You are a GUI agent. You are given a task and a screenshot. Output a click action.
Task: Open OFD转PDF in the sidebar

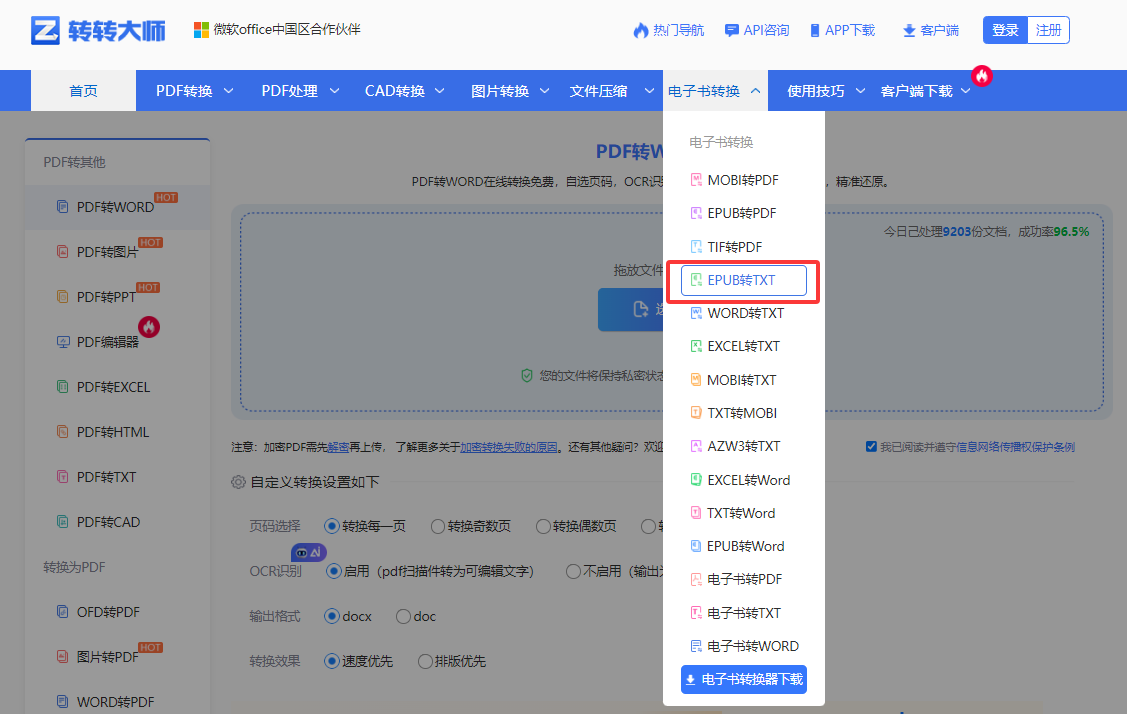pyautogui.click(x=108, y=612)
